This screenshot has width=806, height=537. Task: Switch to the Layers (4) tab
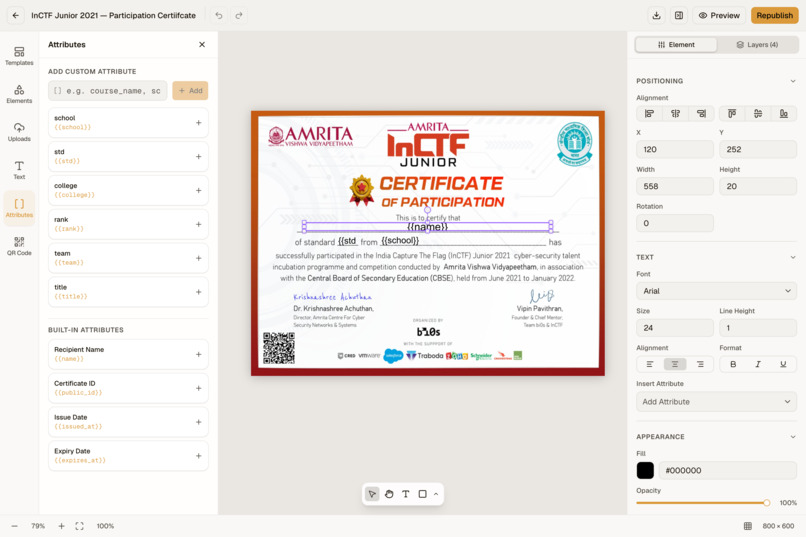click(x=757, y=45)
